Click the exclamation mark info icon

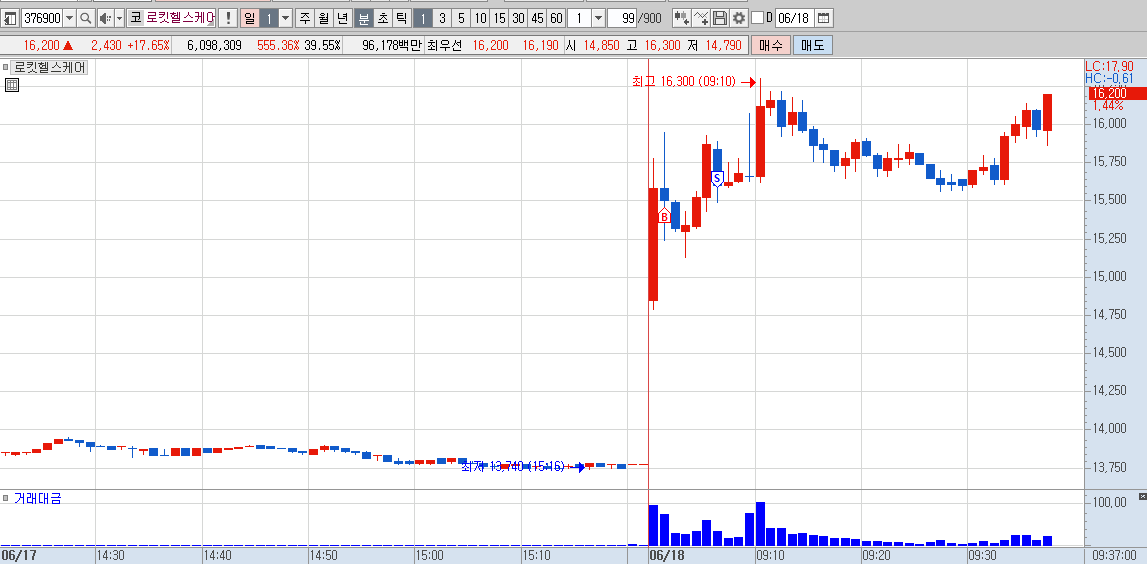point(228,18)
